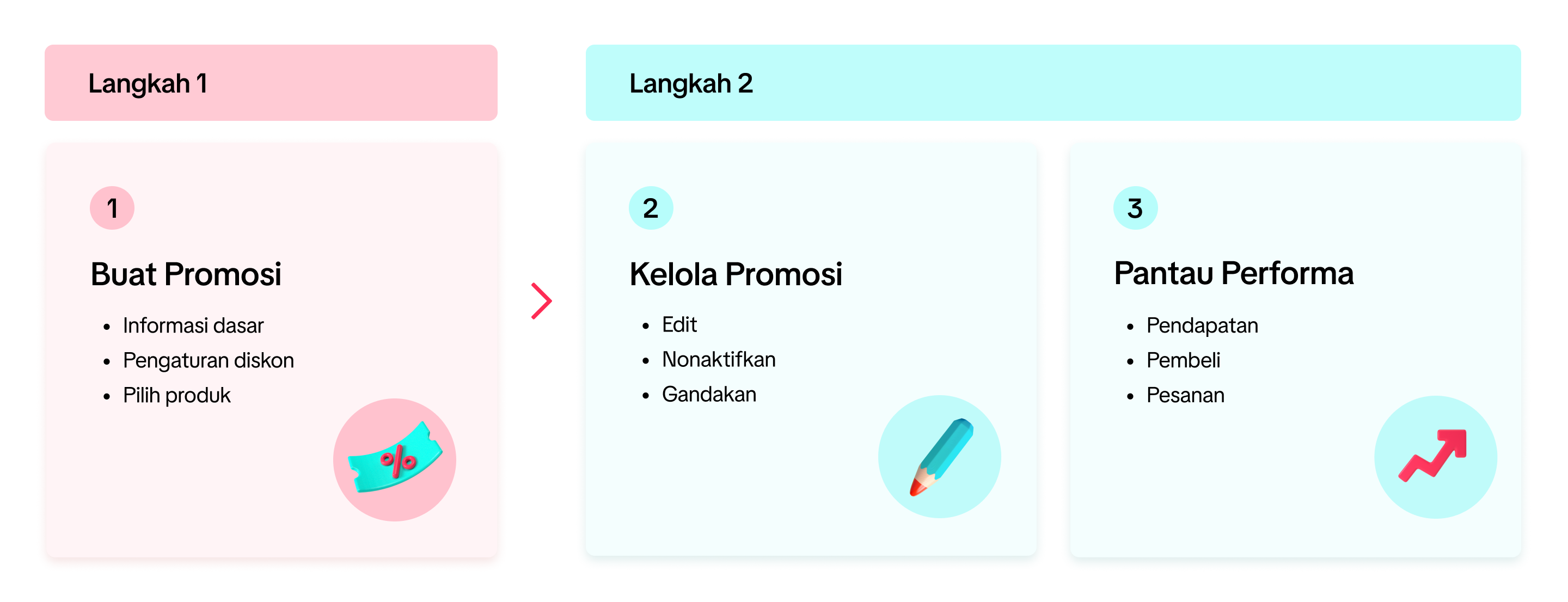The height and width of the screenshot is (602, 1568).
Task: Click the Buat Promosi heading
Action: pos(186,274)
